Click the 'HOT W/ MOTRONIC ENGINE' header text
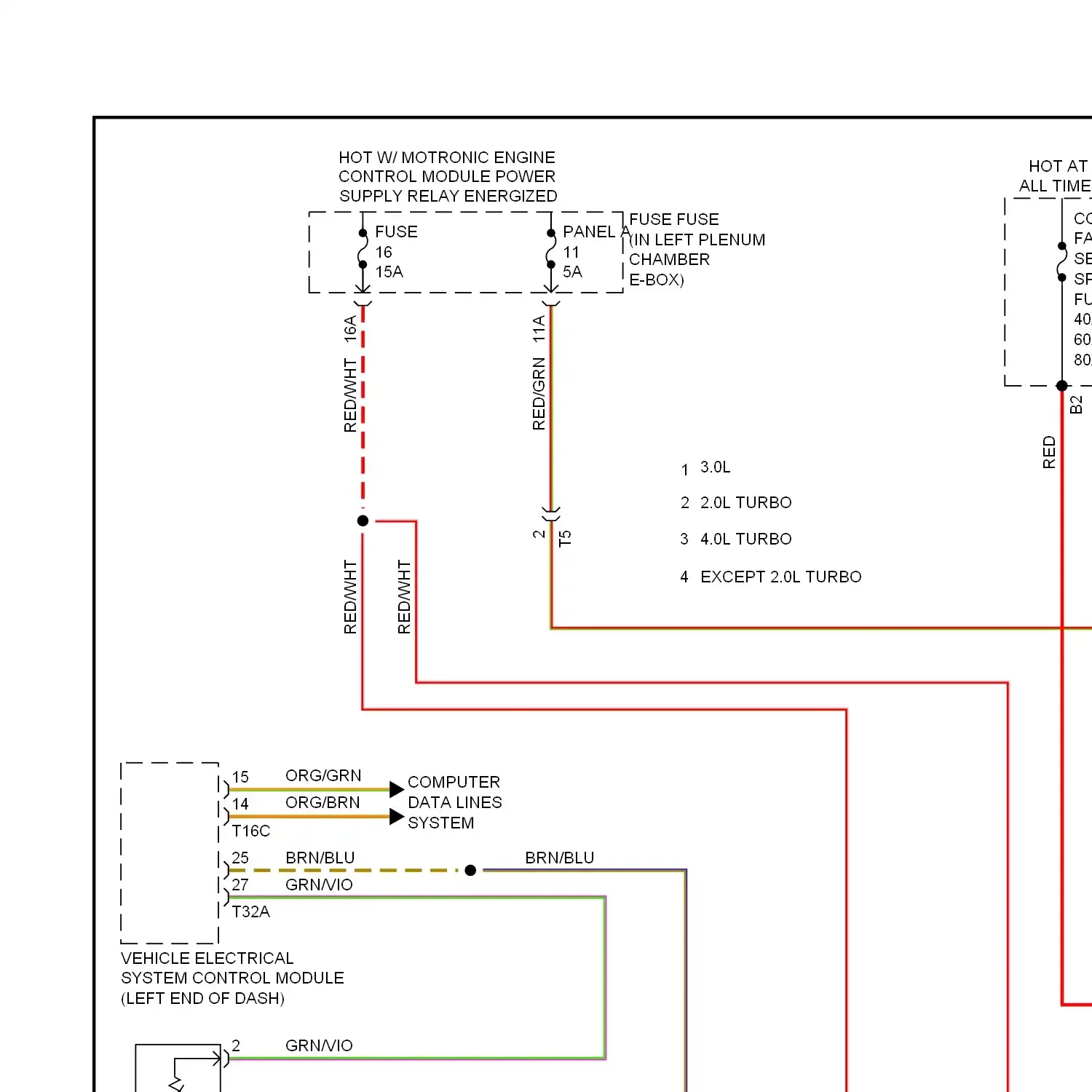 pos(447,158)
